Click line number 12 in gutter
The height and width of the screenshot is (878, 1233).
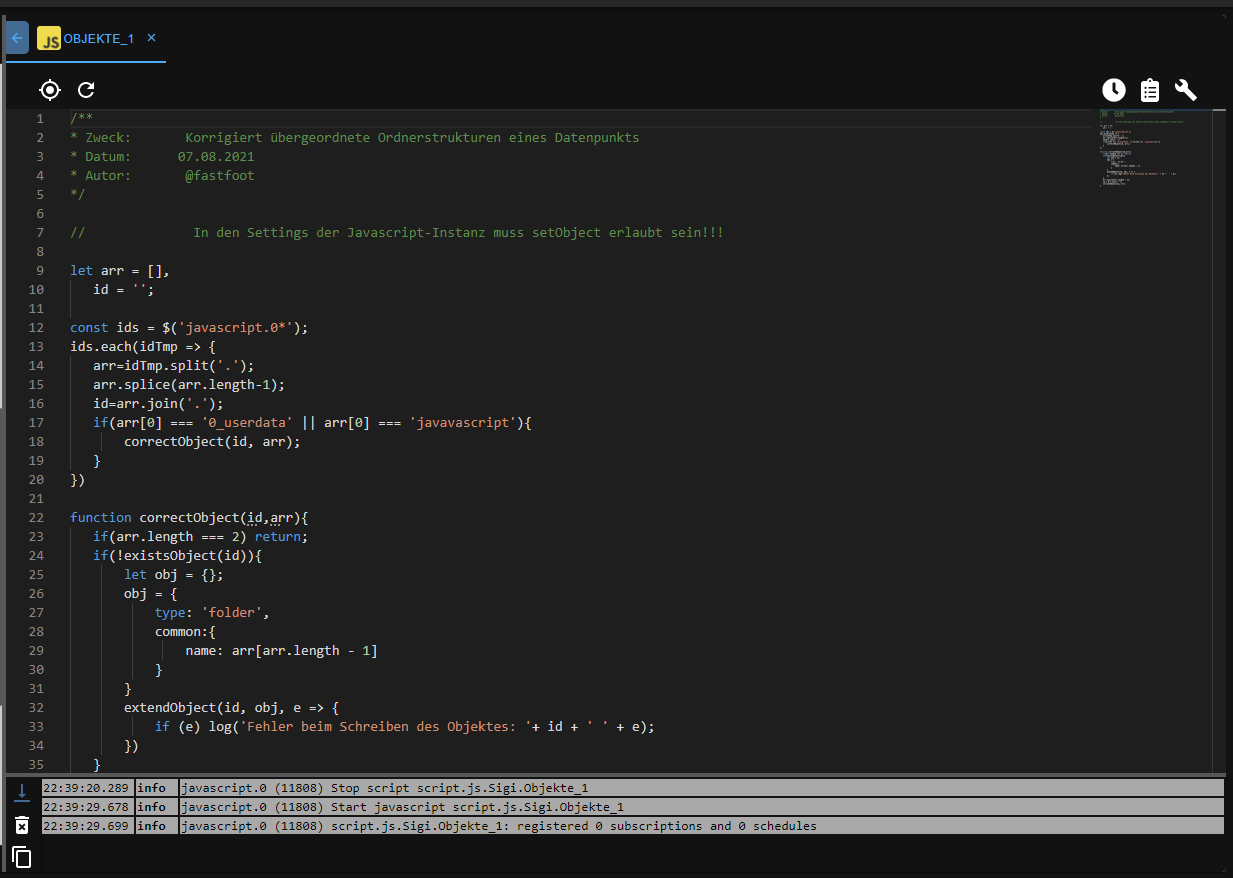pos(37,327)
